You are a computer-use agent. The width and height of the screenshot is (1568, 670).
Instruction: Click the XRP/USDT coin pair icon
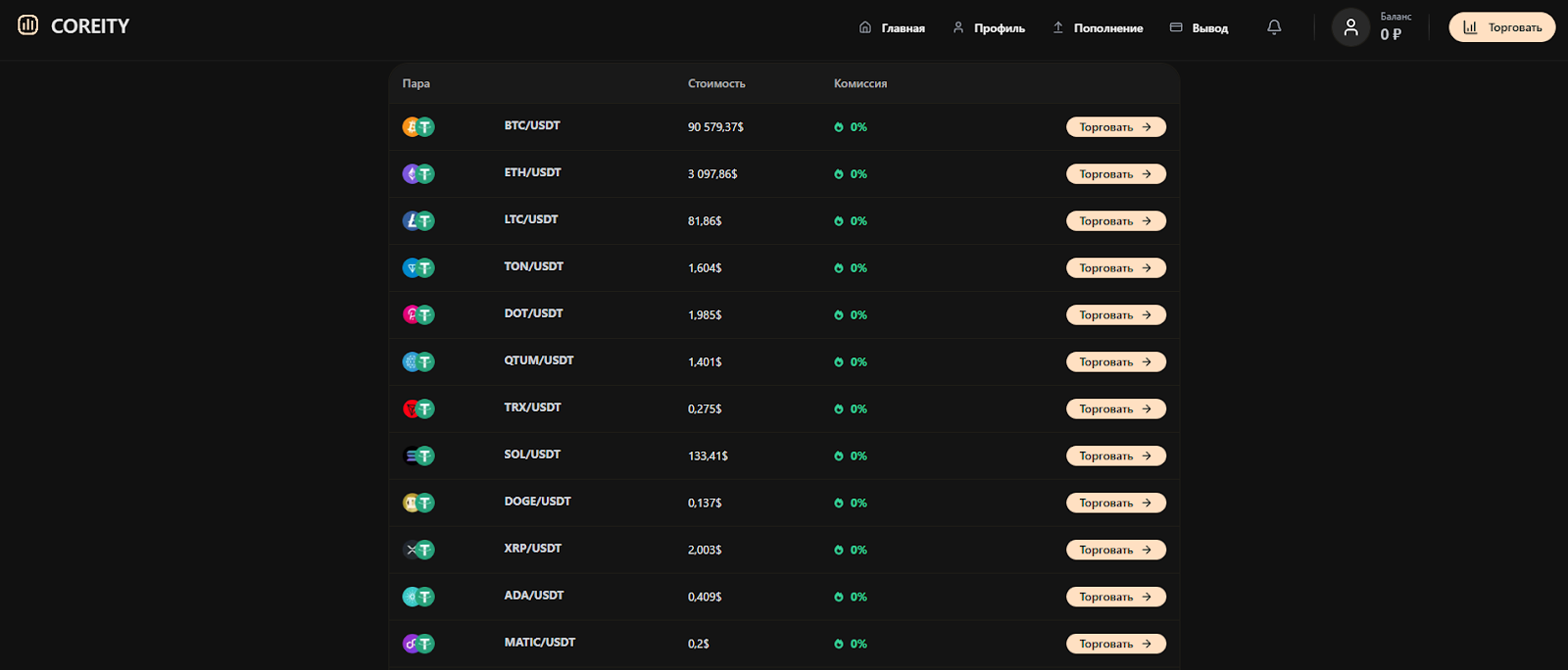click(x=418, y=550)
